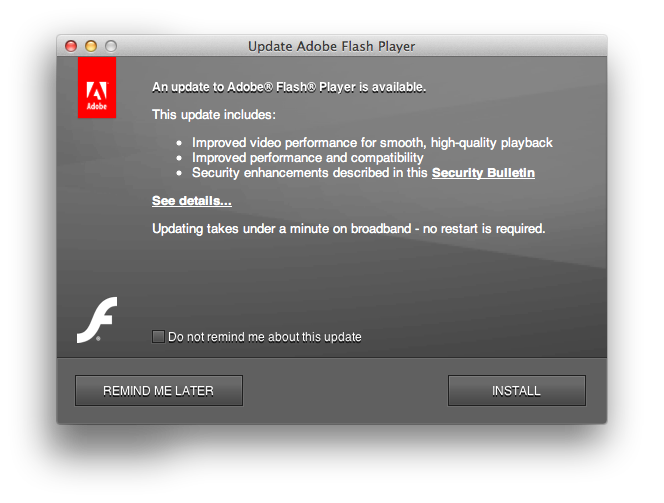Enable the do not remind checkbox

tap(158, 337)
